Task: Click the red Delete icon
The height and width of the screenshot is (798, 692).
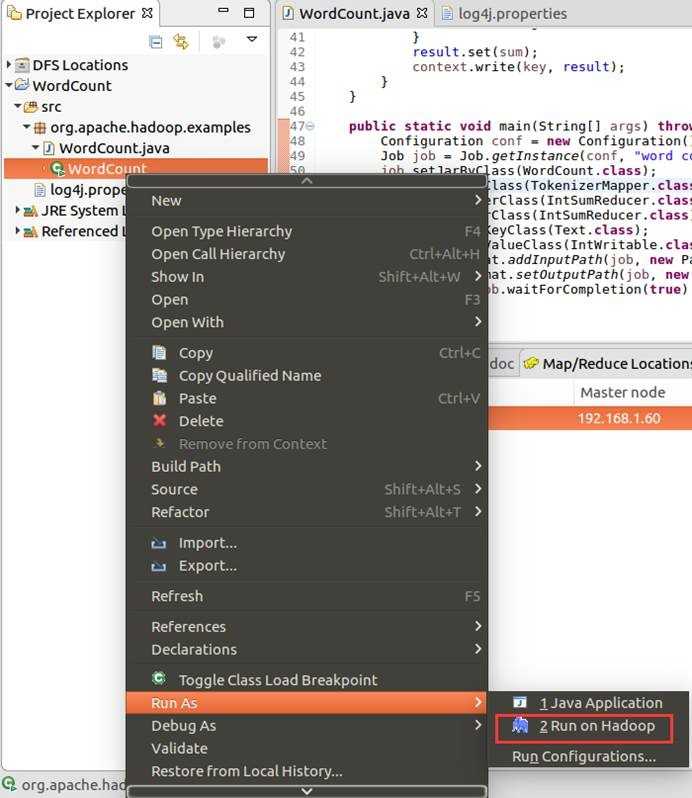Action: tap(159, 420)
